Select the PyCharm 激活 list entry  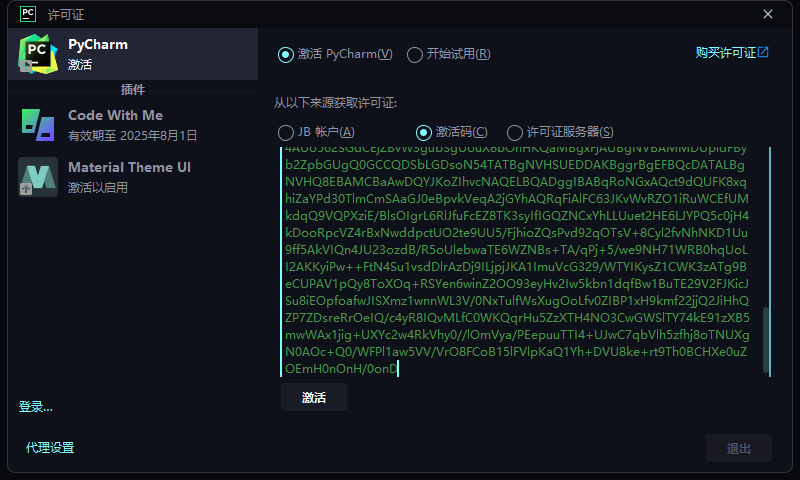133,54
